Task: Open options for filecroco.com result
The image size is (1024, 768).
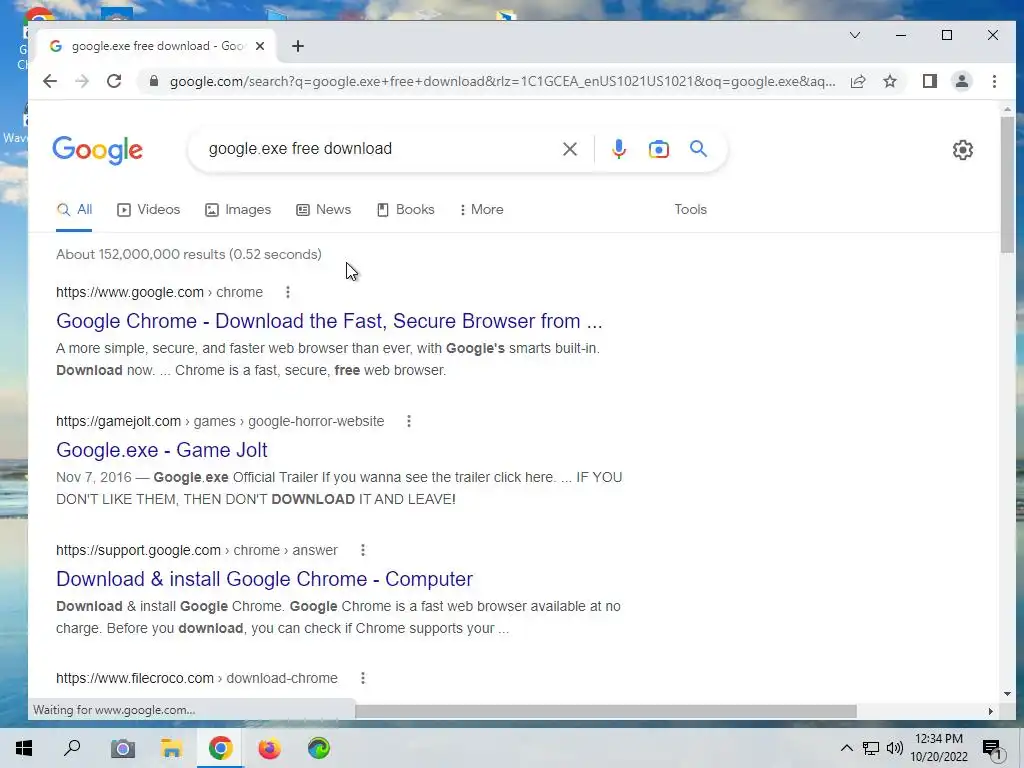Action: [x=362, y=678]
